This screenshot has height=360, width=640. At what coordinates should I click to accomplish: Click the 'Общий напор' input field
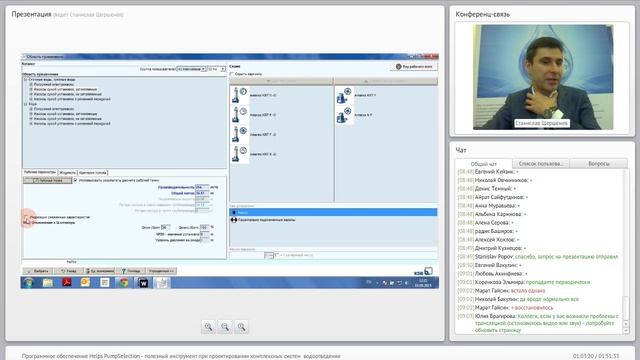(x=202, y=193)
